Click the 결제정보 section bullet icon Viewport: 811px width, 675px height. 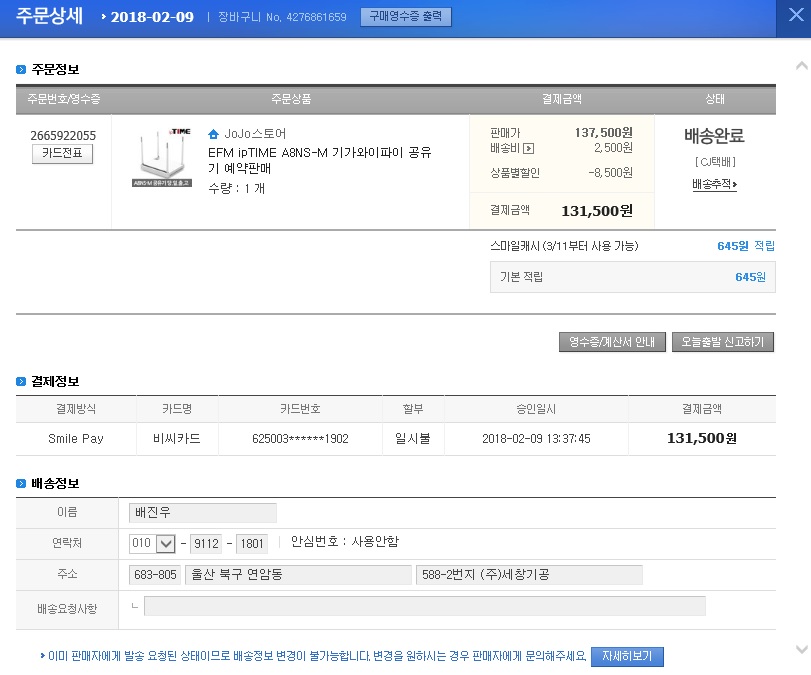tap(21, 382)
